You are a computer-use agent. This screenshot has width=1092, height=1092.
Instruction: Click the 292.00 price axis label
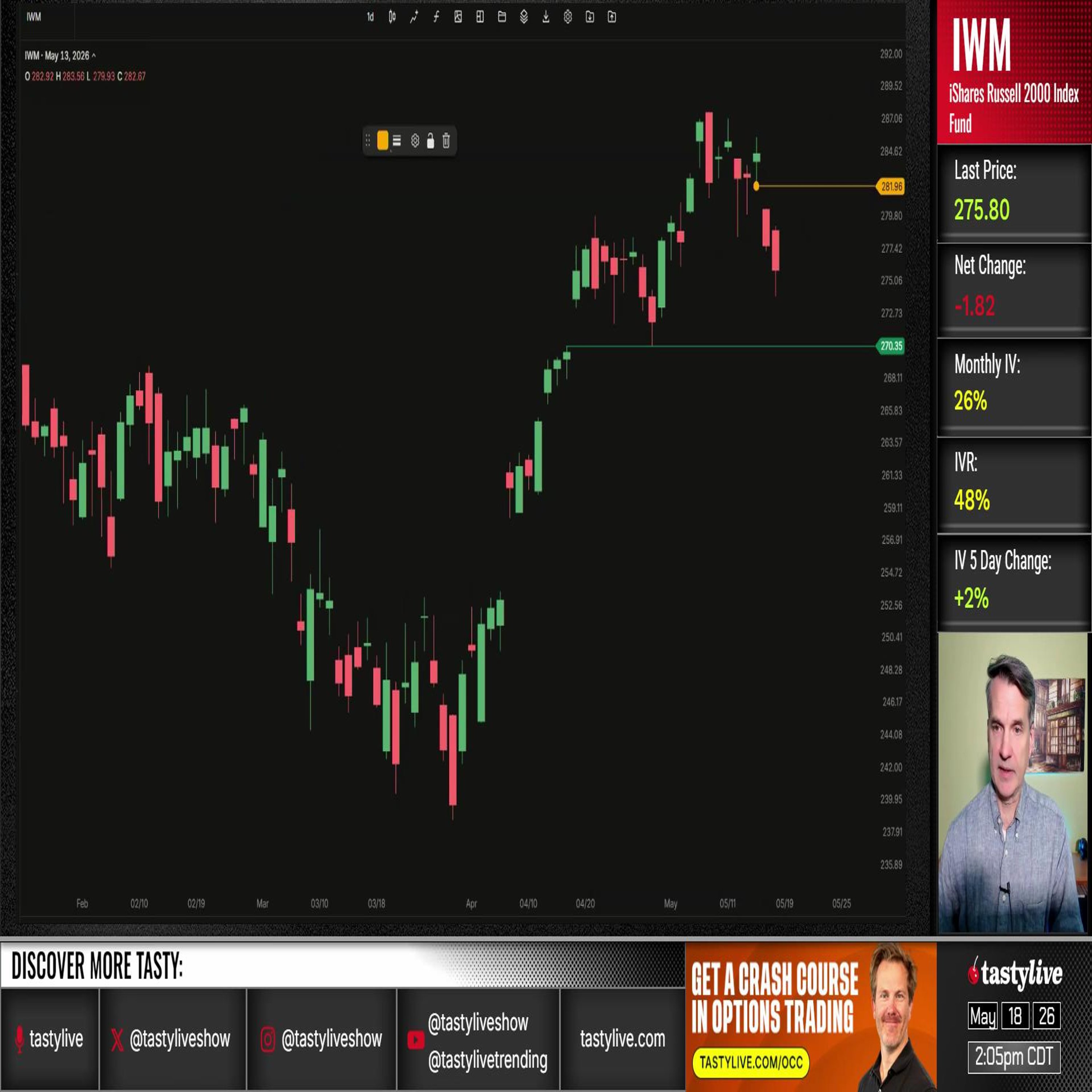point(891,54)
